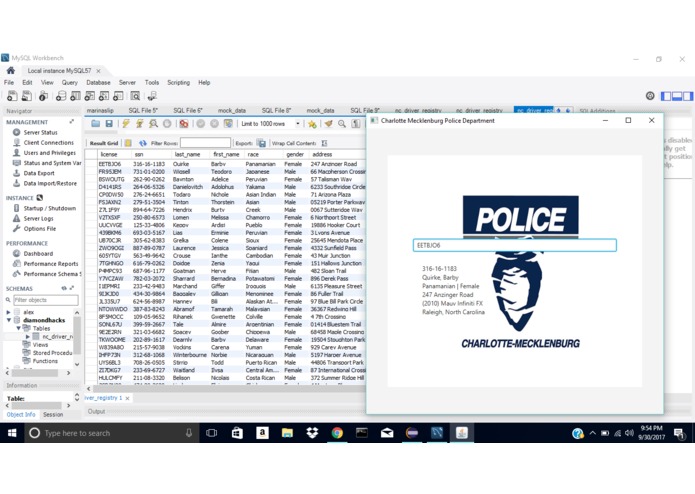
Task: Click the refresh result grid icon
Action: 143,143
